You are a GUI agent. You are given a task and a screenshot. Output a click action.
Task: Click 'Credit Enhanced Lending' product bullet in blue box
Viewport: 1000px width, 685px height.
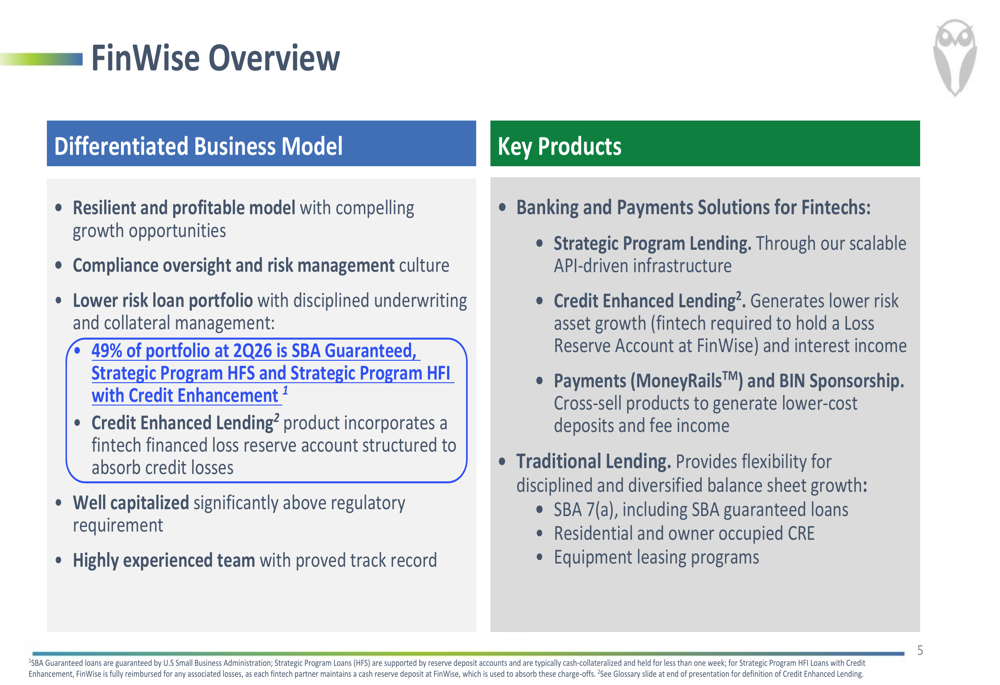point(274,445)
